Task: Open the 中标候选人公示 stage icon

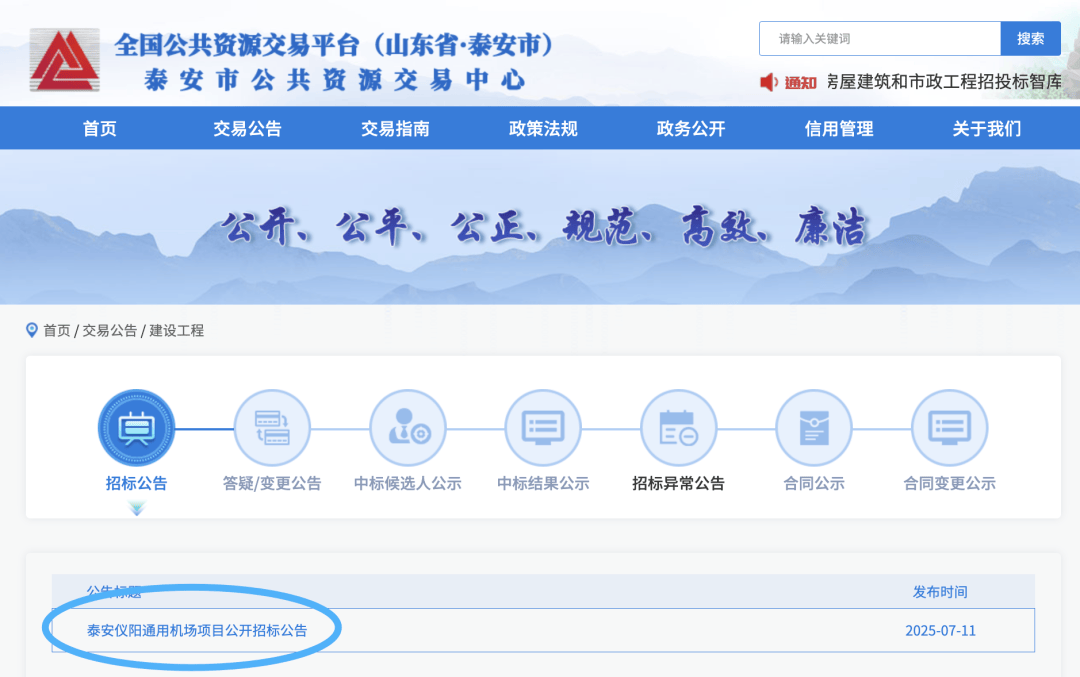Action: [x=407, y=426]
